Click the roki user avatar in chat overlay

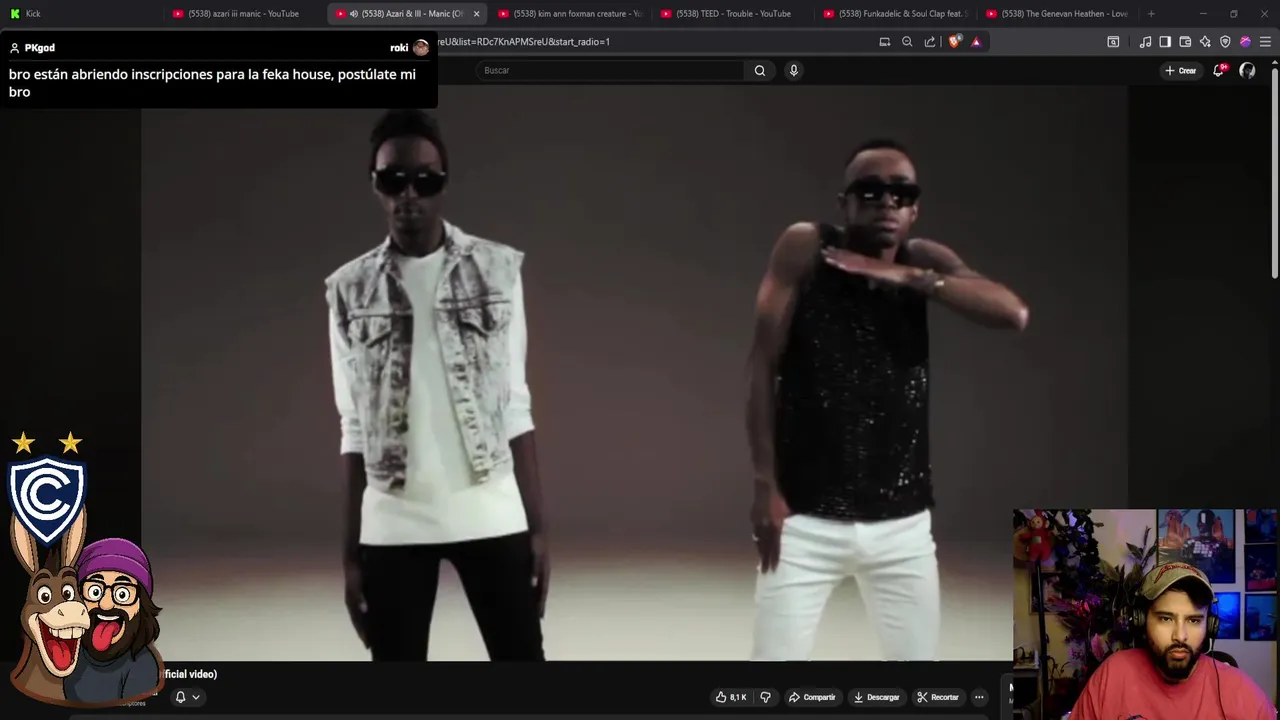[421, 48]
